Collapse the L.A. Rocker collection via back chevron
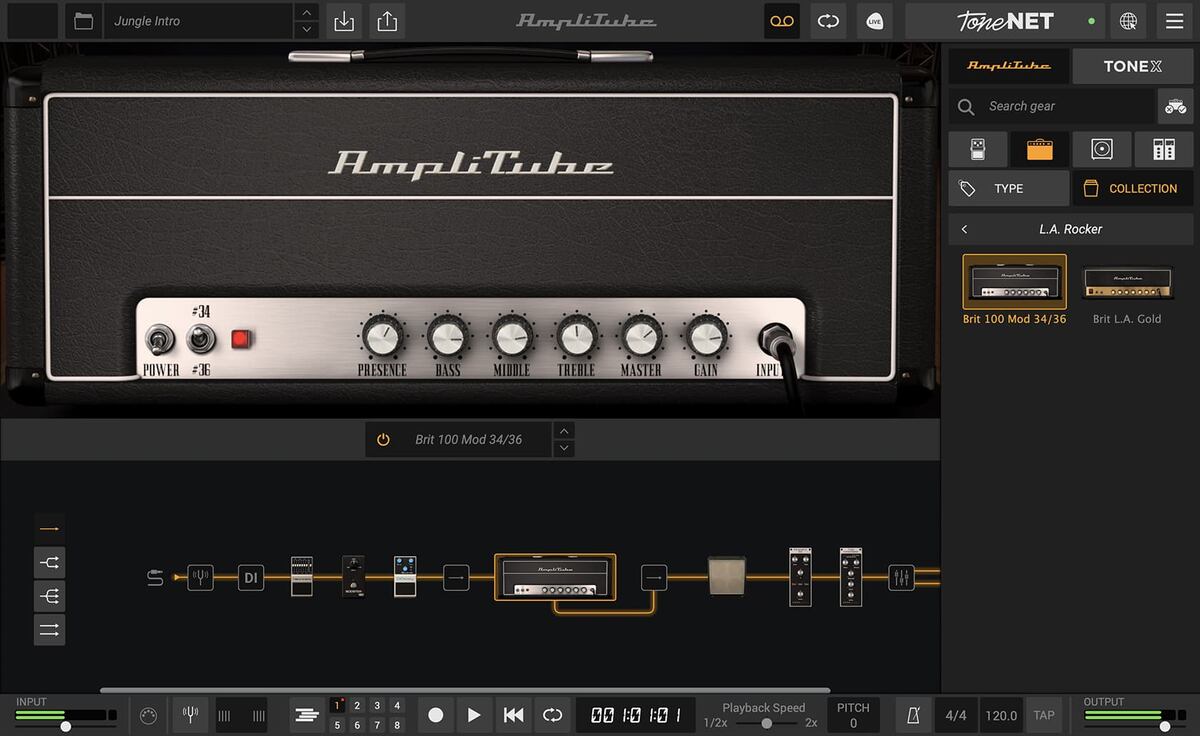Screen dimensions: 1200x736 pos(963,228)
